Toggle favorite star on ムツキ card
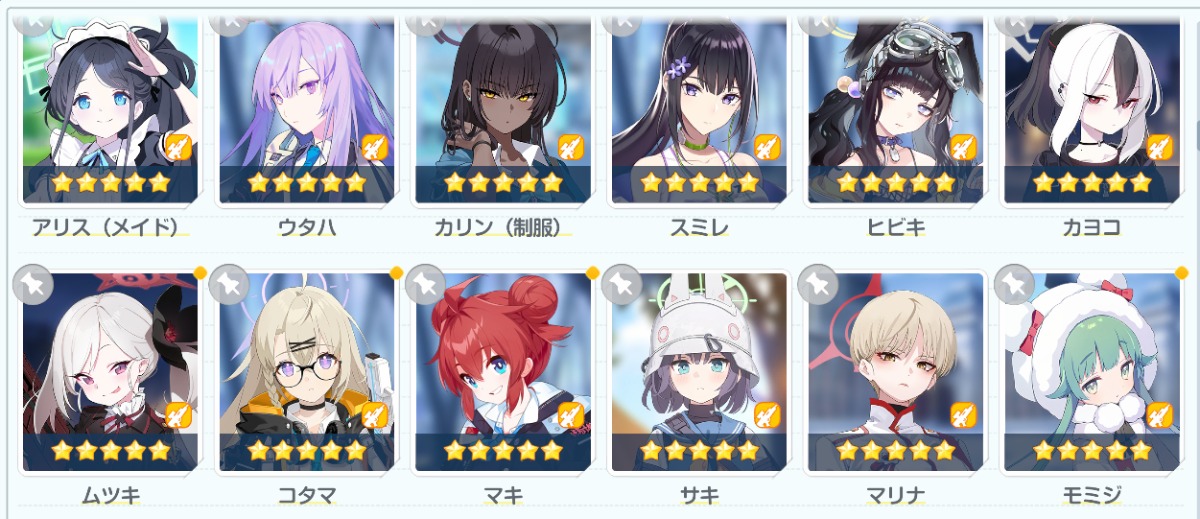Viewport: 1200px width, 519px height. click(x=32, y=284)
